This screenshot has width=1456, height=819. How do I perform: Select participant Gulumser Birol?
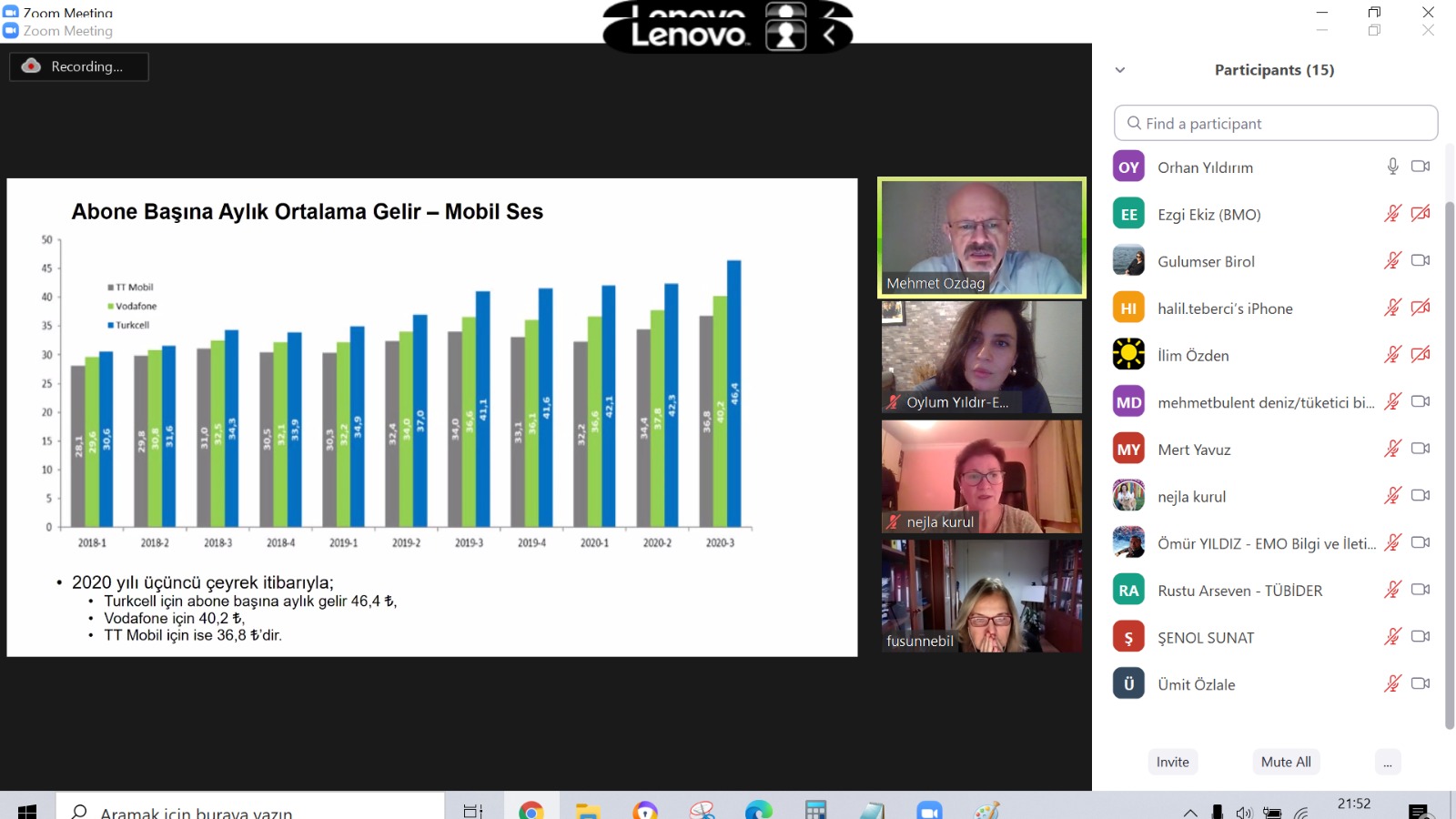pos(1274,261)
